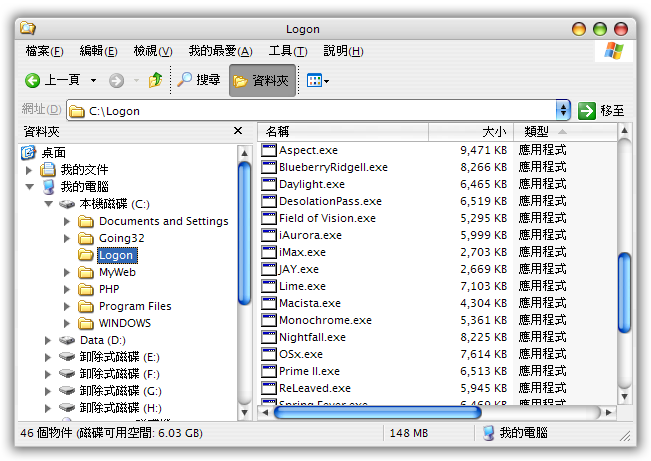This screenshot has width=651, height=461.
Task: Click the Program Files folder icon
Action: tap(86, 307)
